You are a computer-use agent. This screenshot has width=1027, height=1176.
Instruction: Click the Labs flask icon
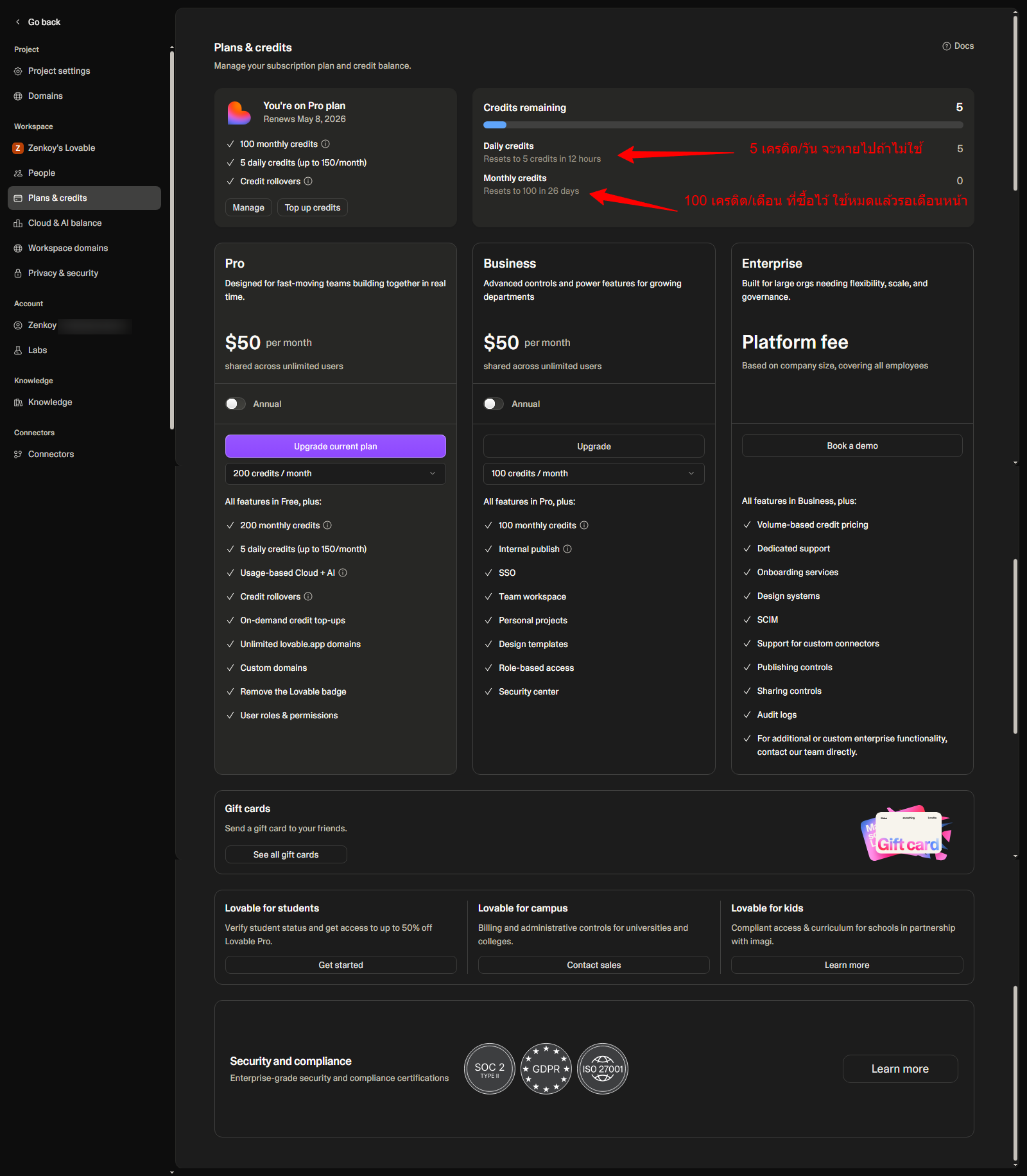click(x=18, y=350)
